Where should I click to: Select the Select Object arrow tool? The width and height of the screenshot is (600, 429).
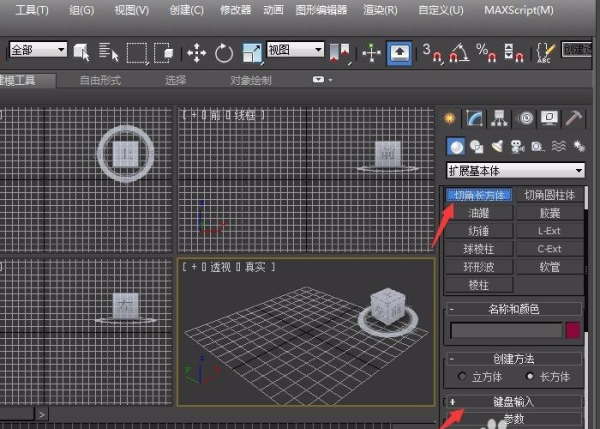81,52
